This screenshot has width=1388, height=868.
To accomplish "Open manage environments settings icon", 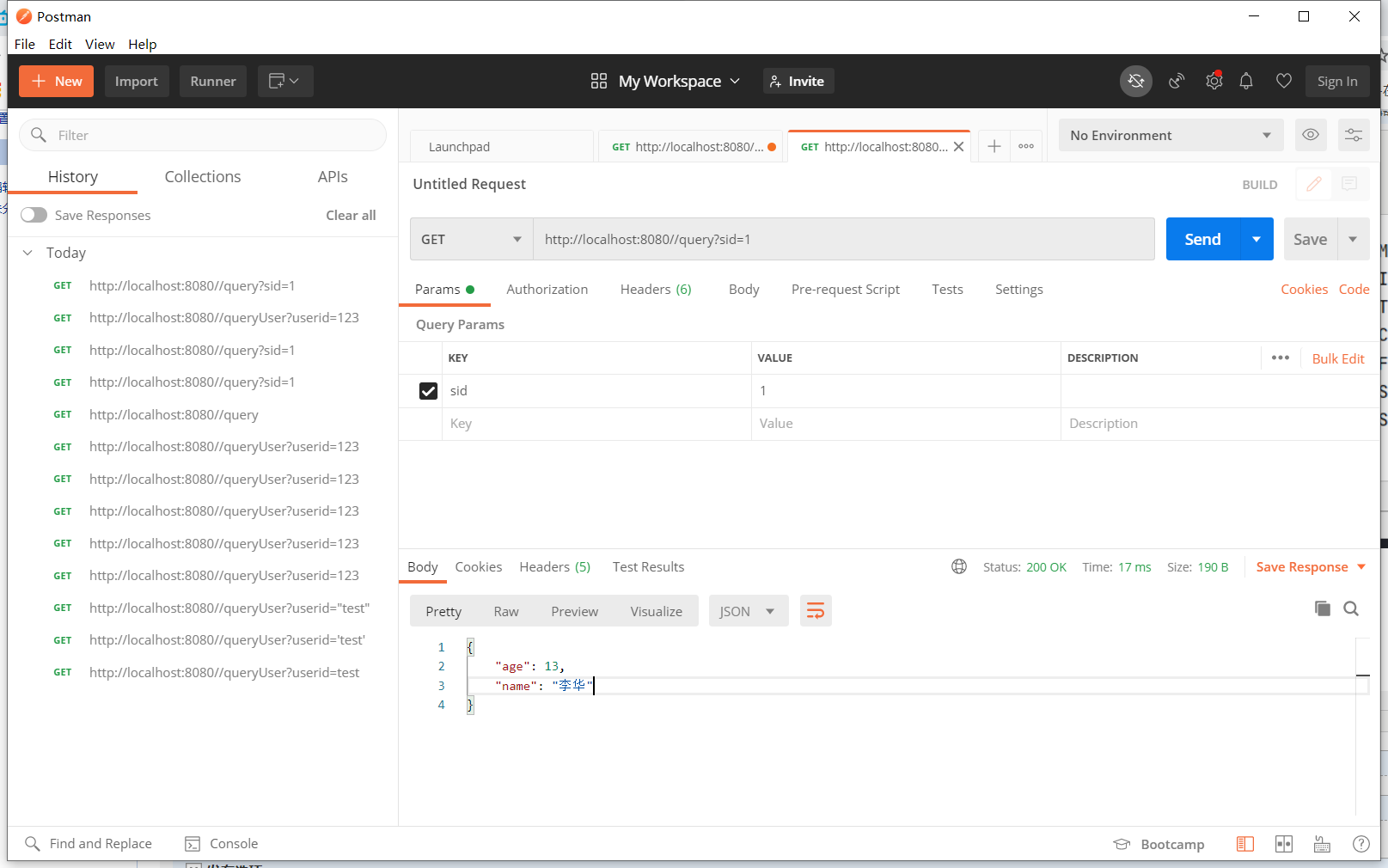I will coord(1354,135).
